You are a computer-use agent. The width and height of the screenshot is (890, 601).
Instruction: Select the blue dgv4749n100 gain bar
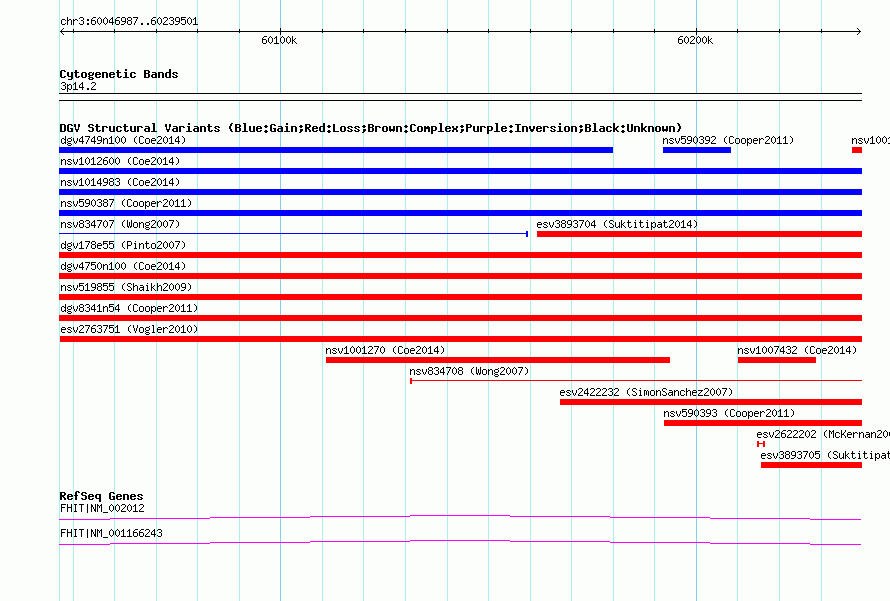[x=336, y=150]
